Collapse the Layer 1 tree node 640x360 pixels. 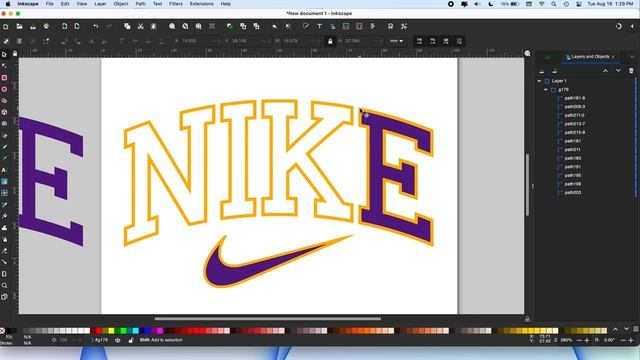[x=539, y=81]
